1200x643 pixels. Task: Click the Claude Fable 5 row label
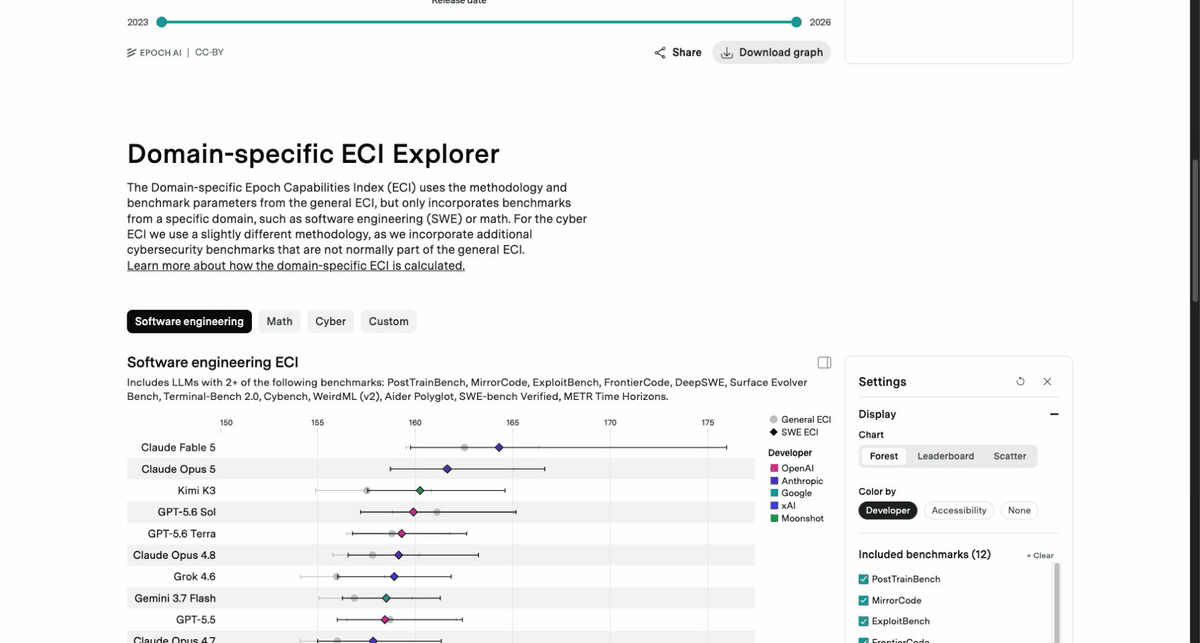[178, 447]
